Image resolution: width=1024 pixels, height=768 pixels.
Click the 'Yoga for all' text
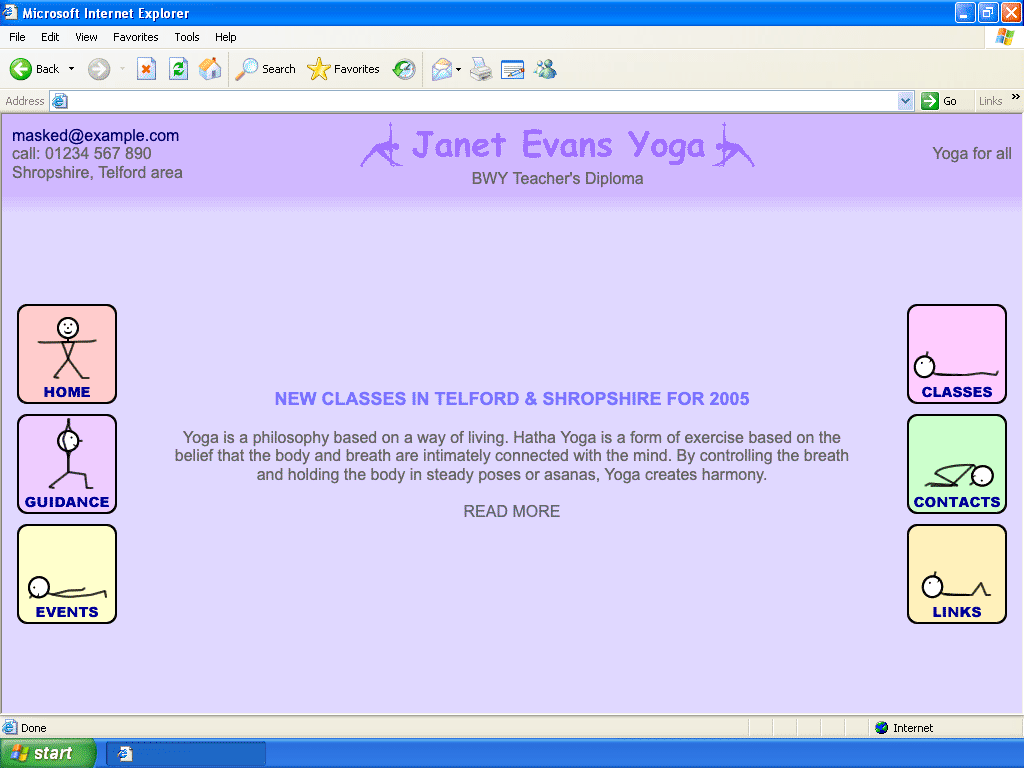pyautogui.click(x=972, y=153)
